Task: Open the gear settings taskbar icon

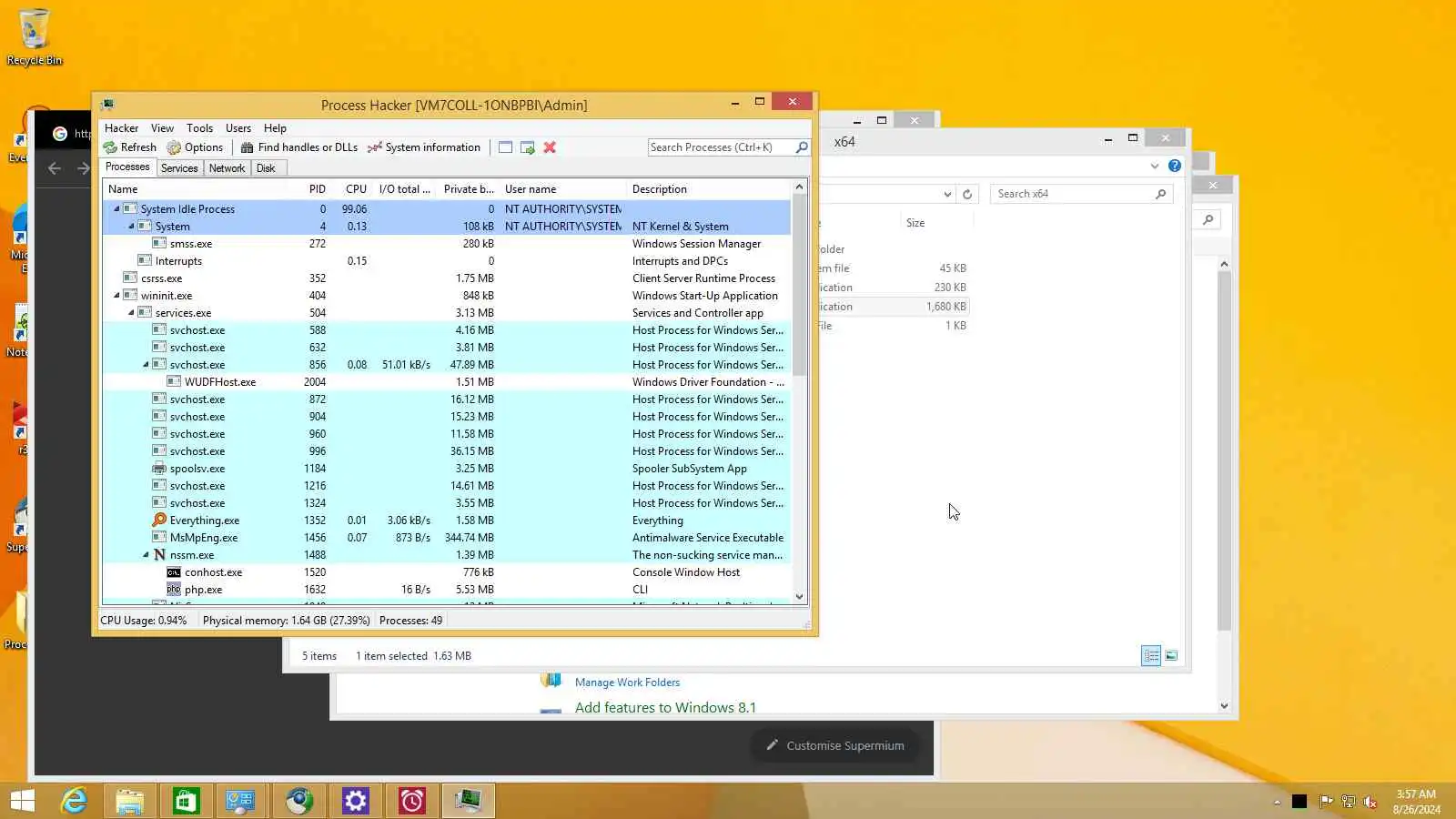Action: click(x=356, y=801)
